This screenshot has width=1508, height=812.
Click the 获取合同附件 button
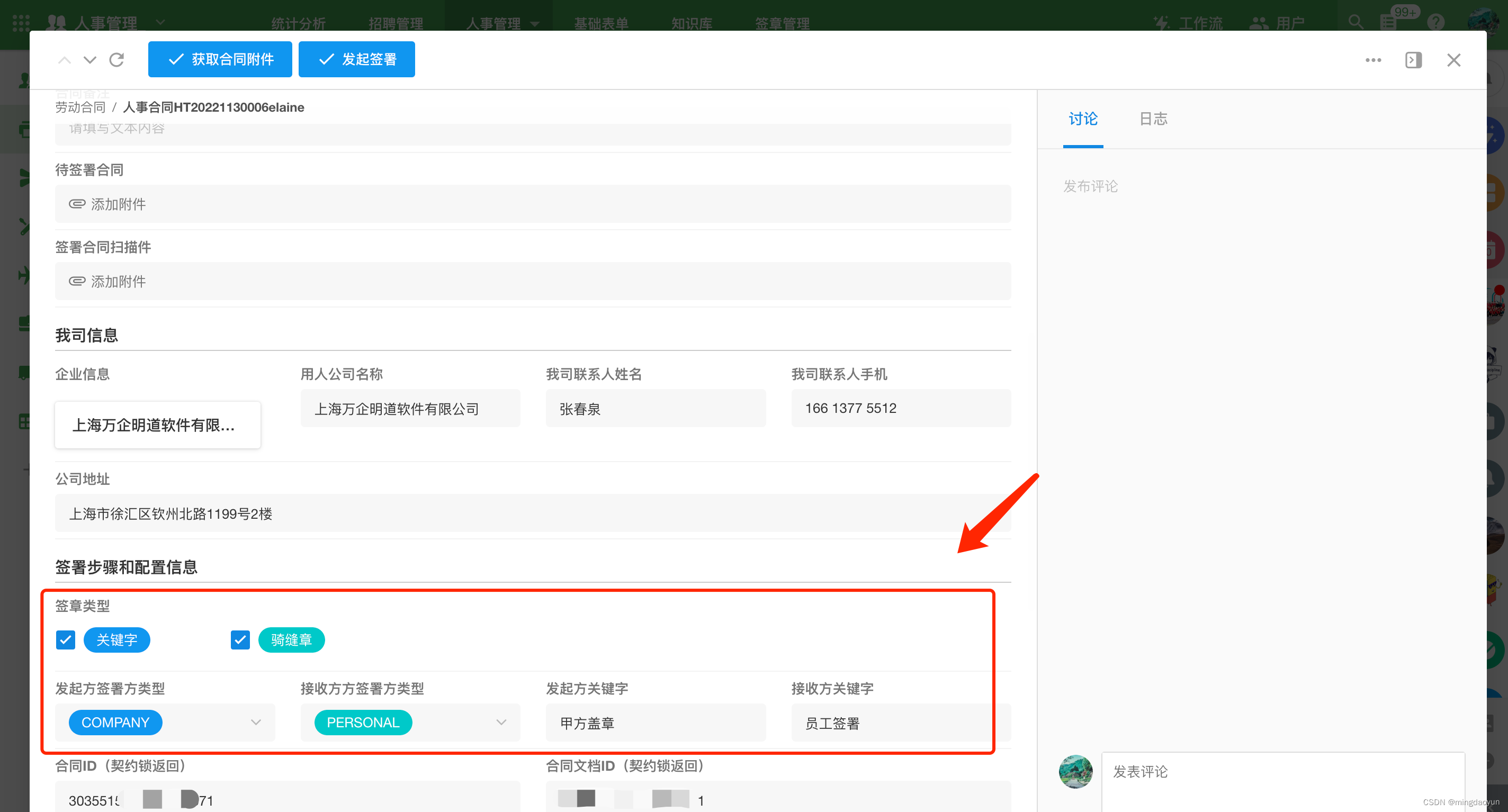tap(220, 59)
